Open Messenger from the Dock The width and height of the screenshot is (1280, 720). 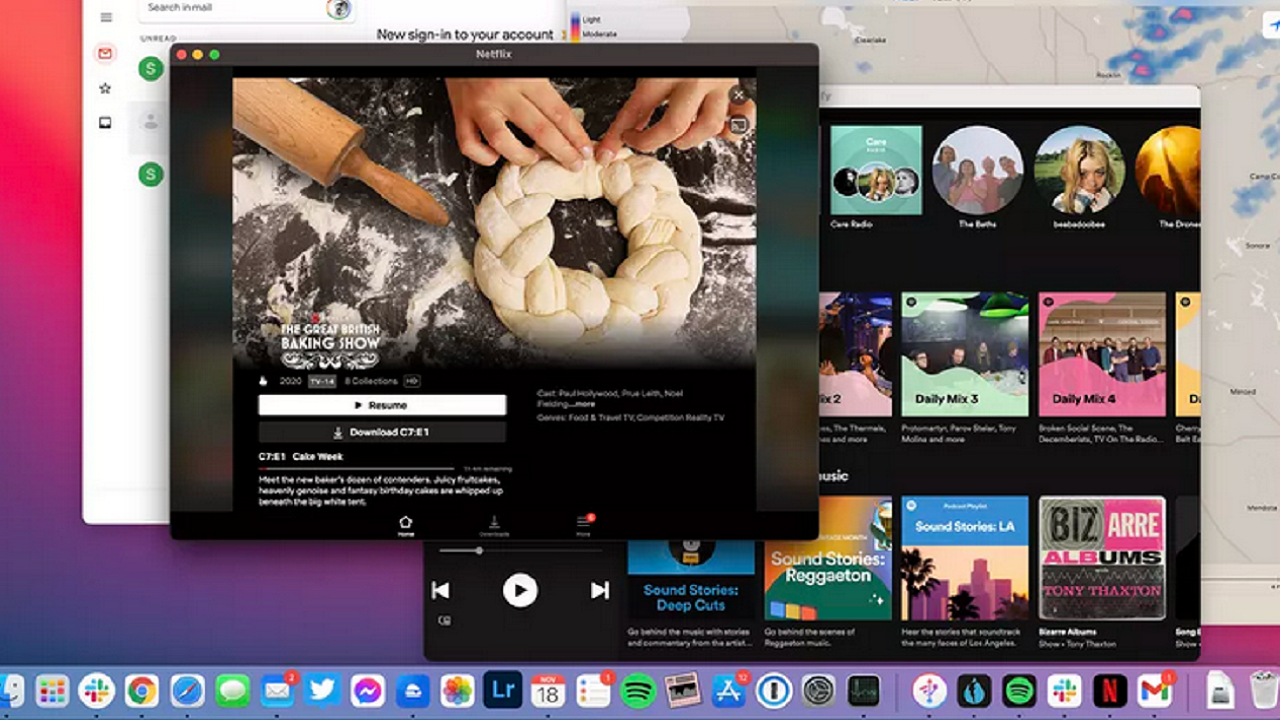click(367, 690)
